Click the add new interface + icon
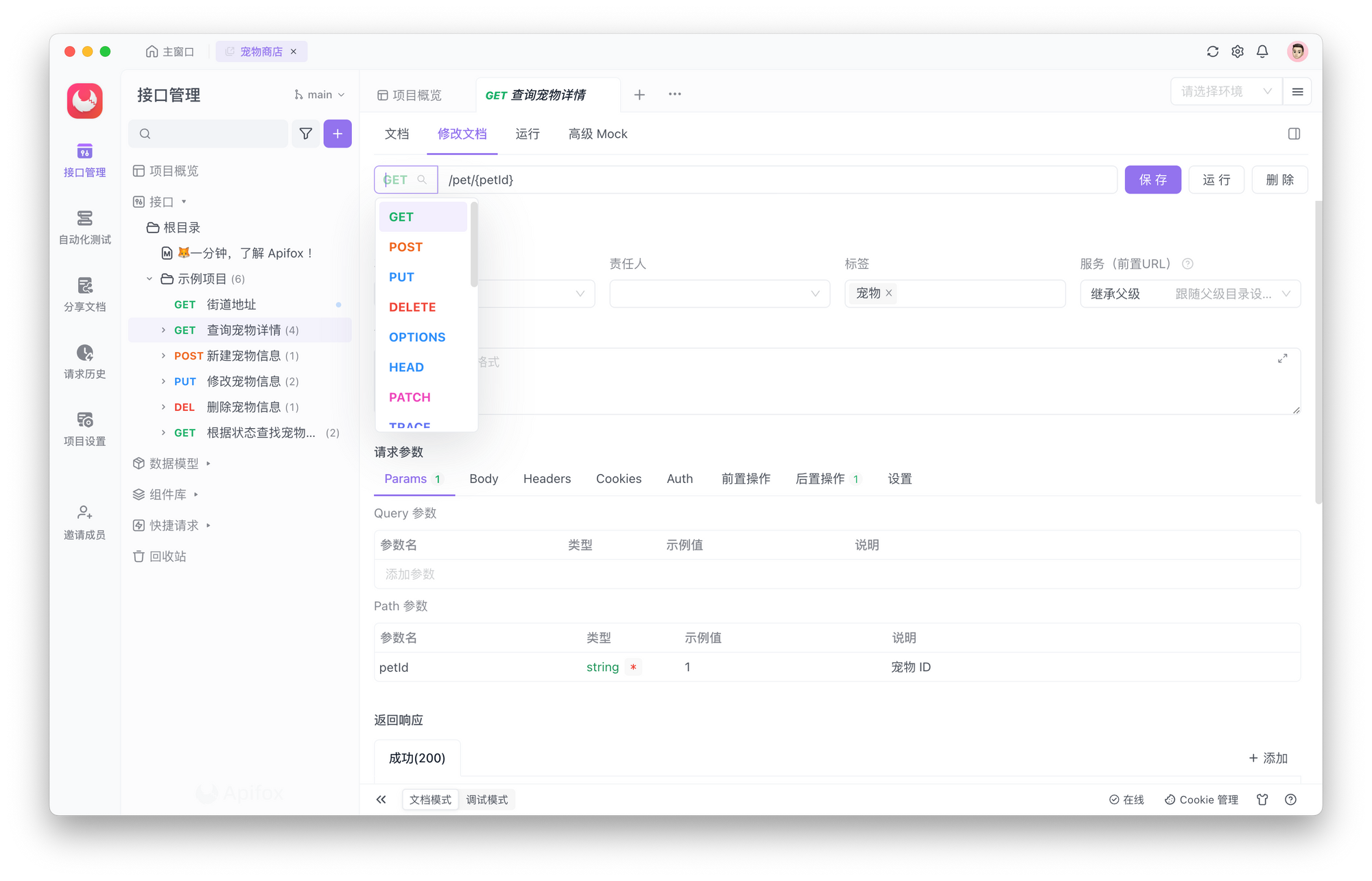The image size is (1372, 881). [338, 134]
